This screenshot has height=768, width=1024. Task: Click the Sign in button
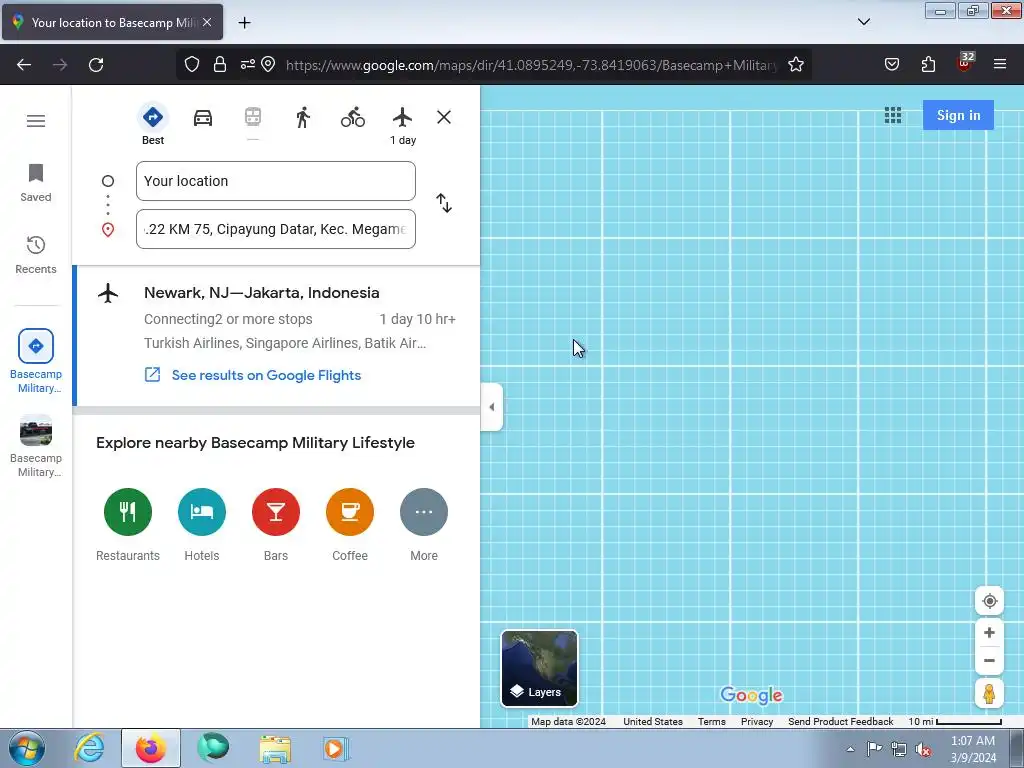pos(958,115)
